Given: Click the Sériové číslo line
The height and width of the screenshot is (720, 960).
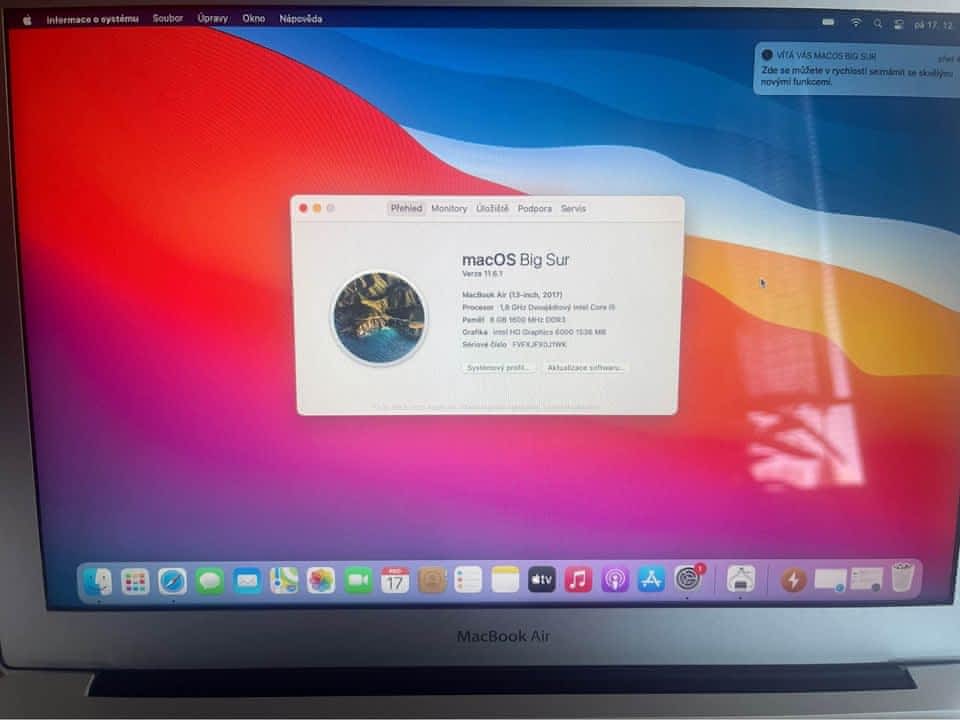Looking at the screenshot, I should tap(514, 345).
